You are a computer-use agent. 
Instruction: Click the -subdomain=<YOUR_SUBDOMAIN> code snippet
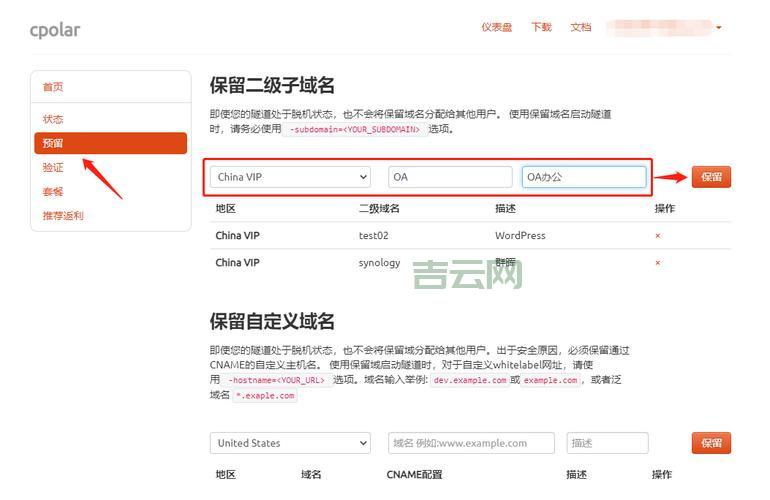pos(355,129)
